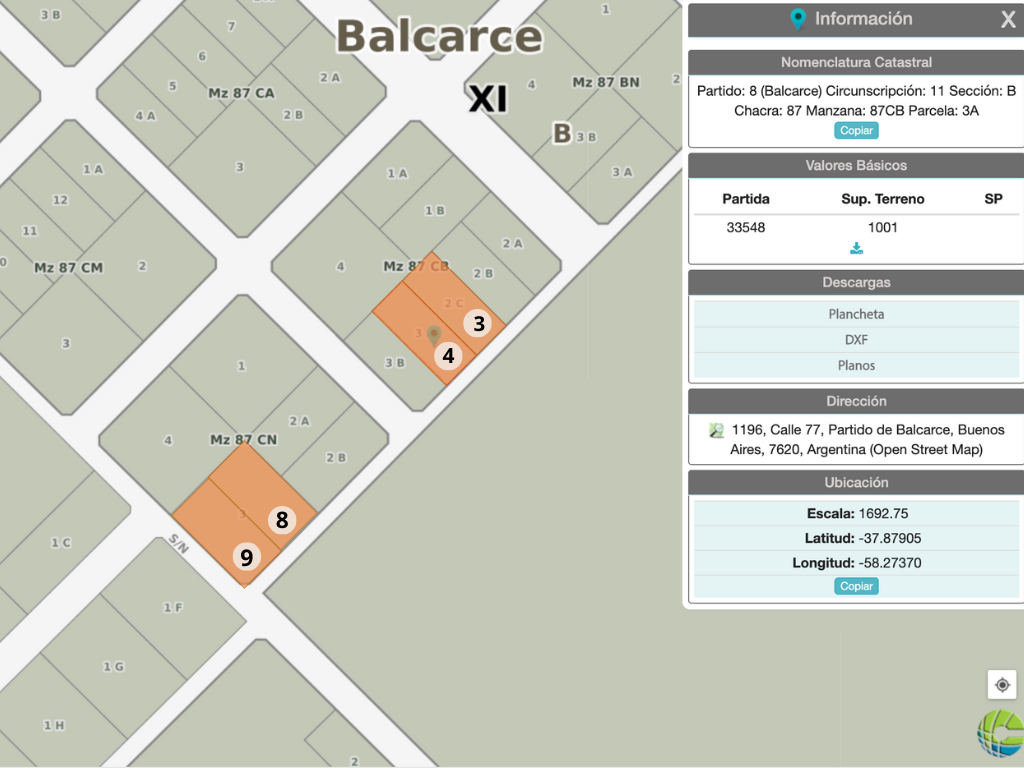Open the Planos download row
This screenshot has height=768, width=1024.
click(x=856, y=366)
